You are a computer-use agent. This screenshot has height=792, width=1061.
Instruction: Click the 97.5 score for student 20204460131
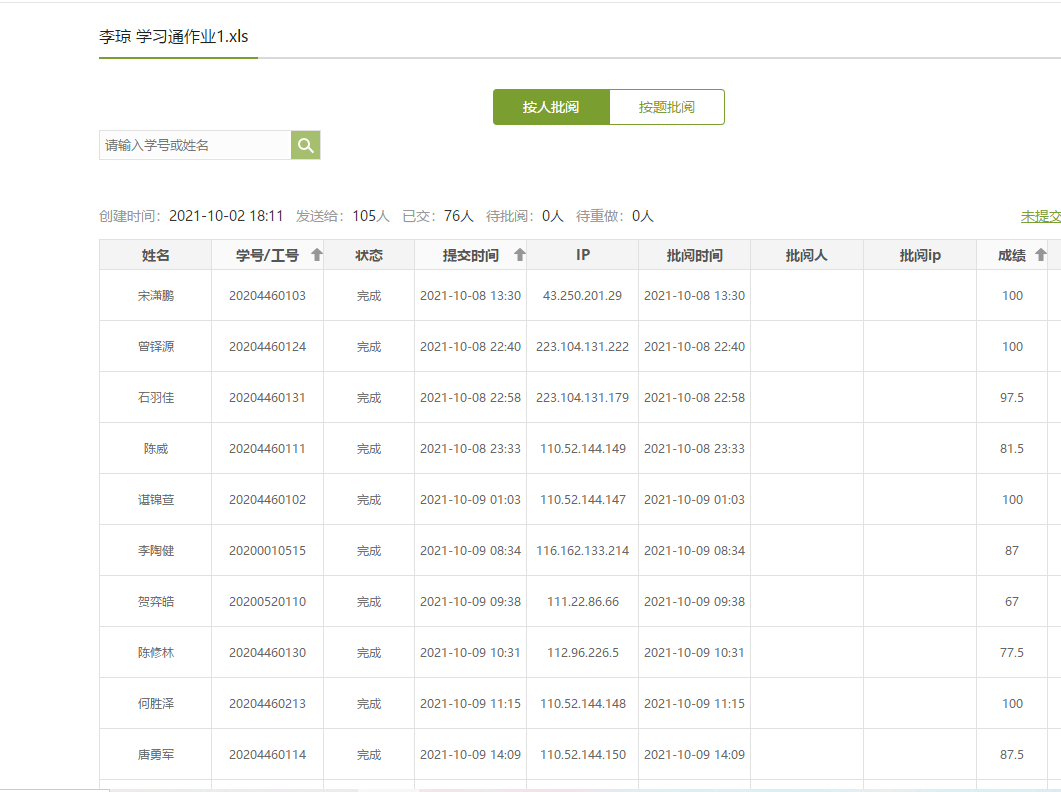(1012, 398)
